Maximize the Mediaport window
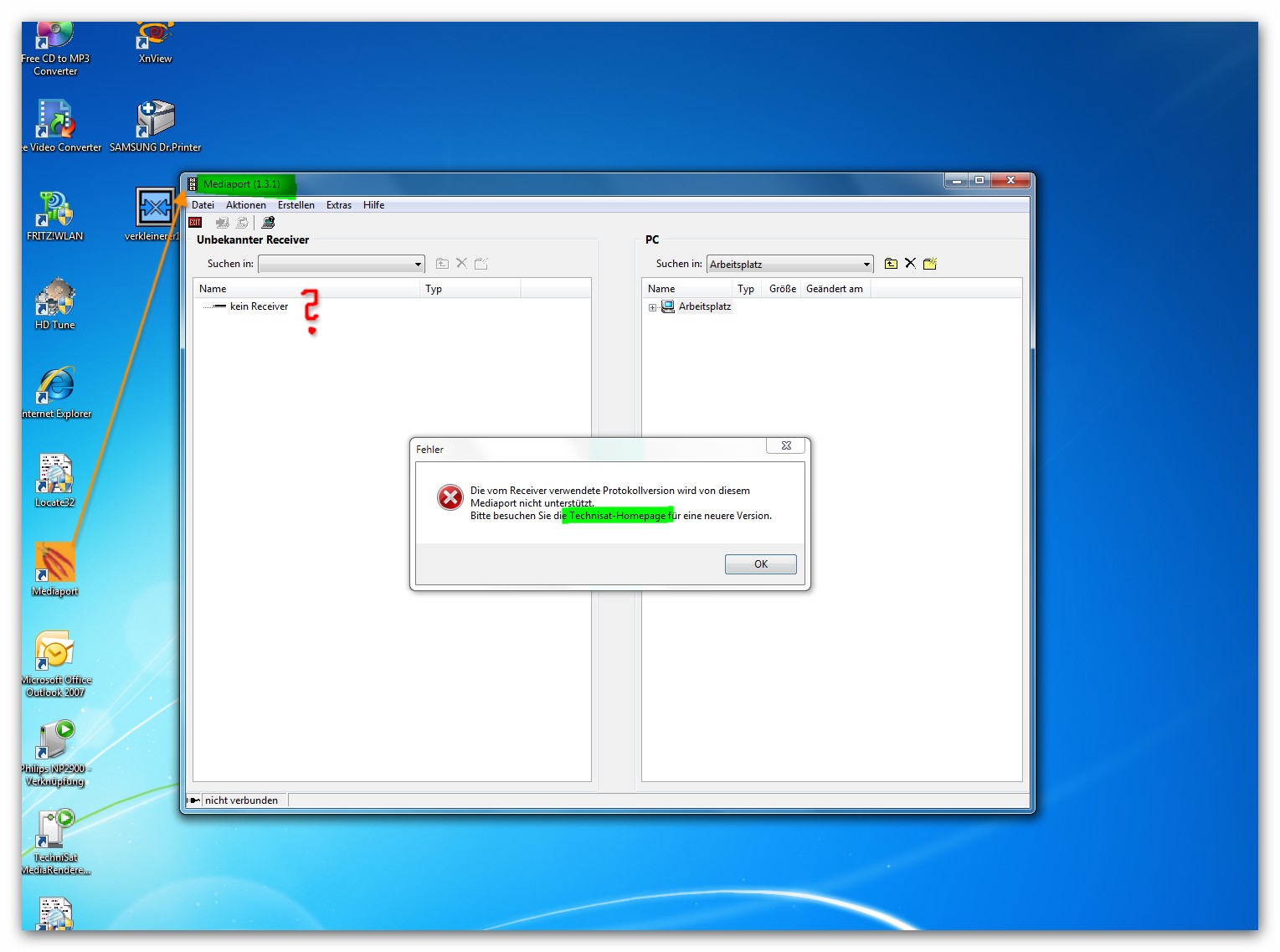Image resolution: width=1280 pixels, height=952 pixels. [x=979, y=180]
